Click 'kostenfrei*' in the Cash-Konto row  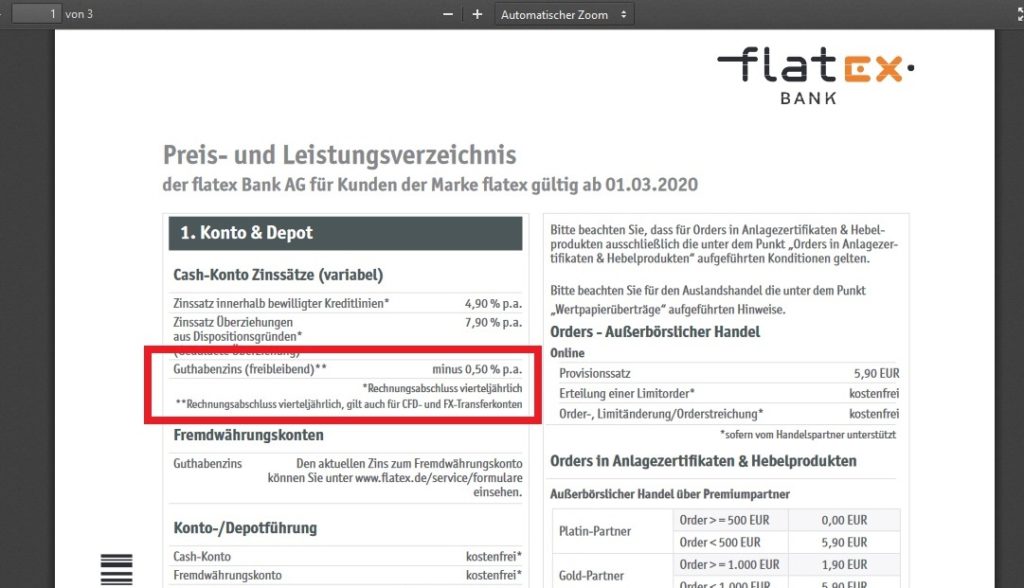point(494,557)
